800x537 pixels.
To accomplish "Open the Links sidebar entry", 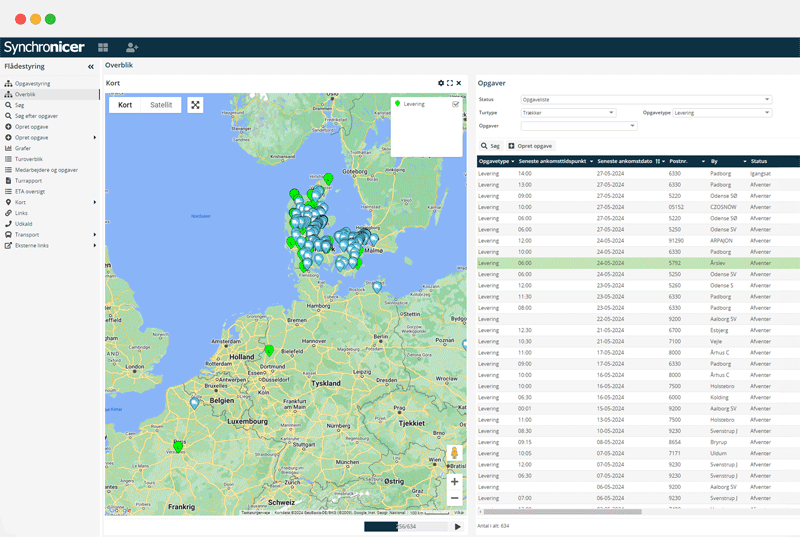I will pyautogui.click(x=21, y=213).
